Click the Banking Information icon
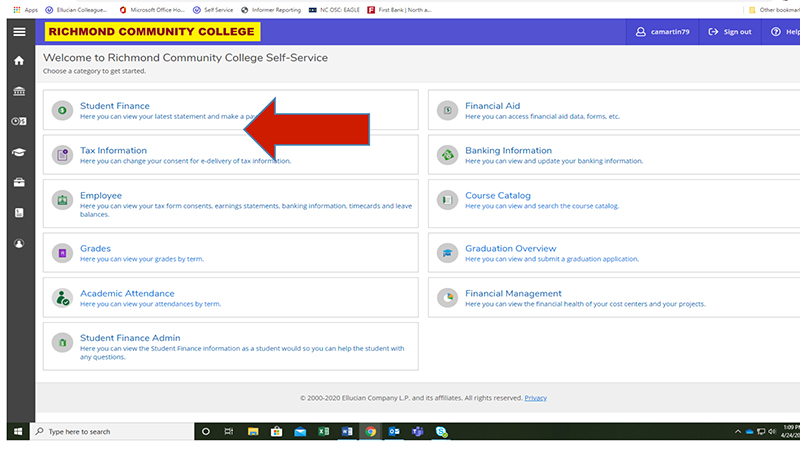The height and width of the screenshot is (450, 800). click(447, 155)
